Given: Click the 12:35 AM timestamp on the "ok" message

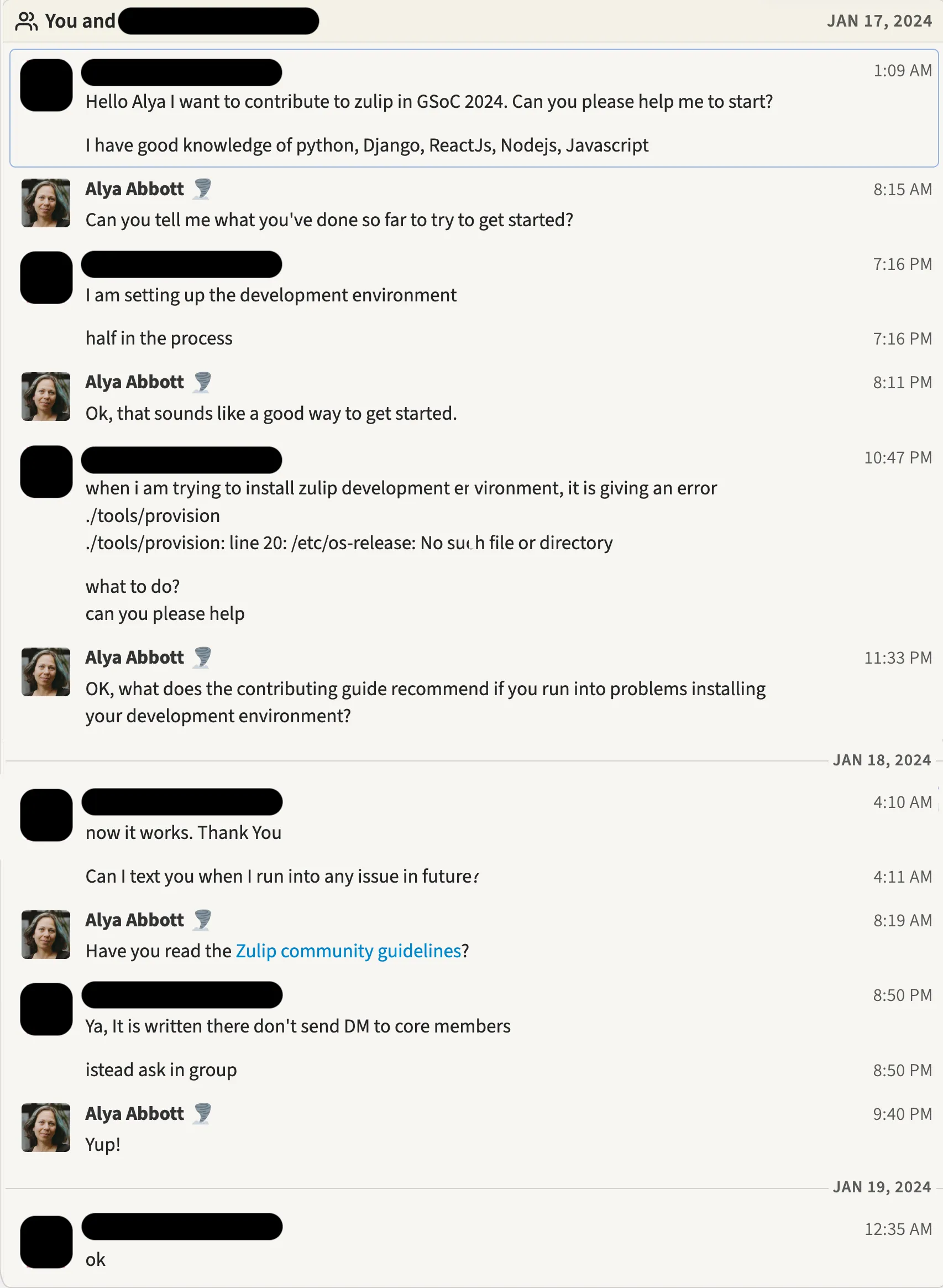Looking at the screenshot, I should 897,1229.
